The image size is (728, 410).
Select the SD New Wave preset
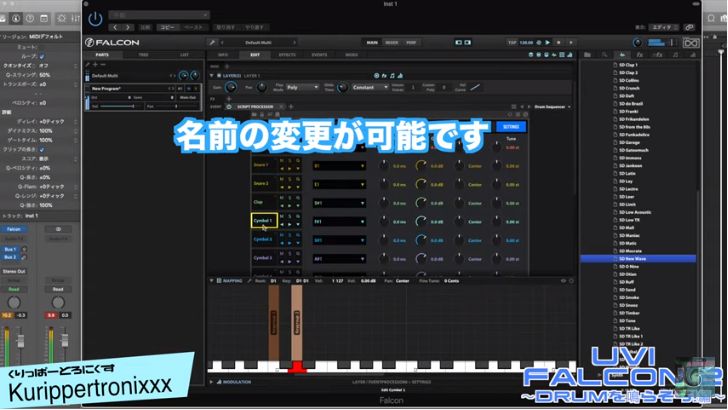point(638,259)
